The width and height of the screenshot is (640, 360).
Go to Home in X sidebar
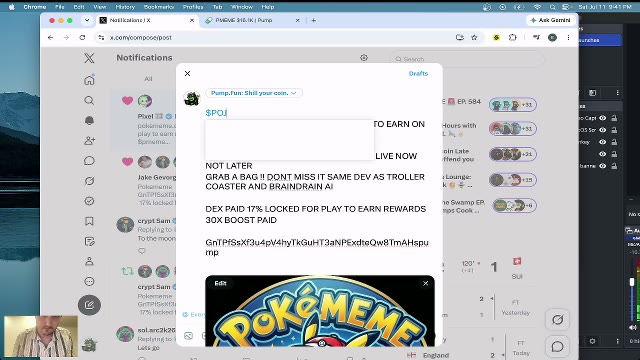pos(89,80)
